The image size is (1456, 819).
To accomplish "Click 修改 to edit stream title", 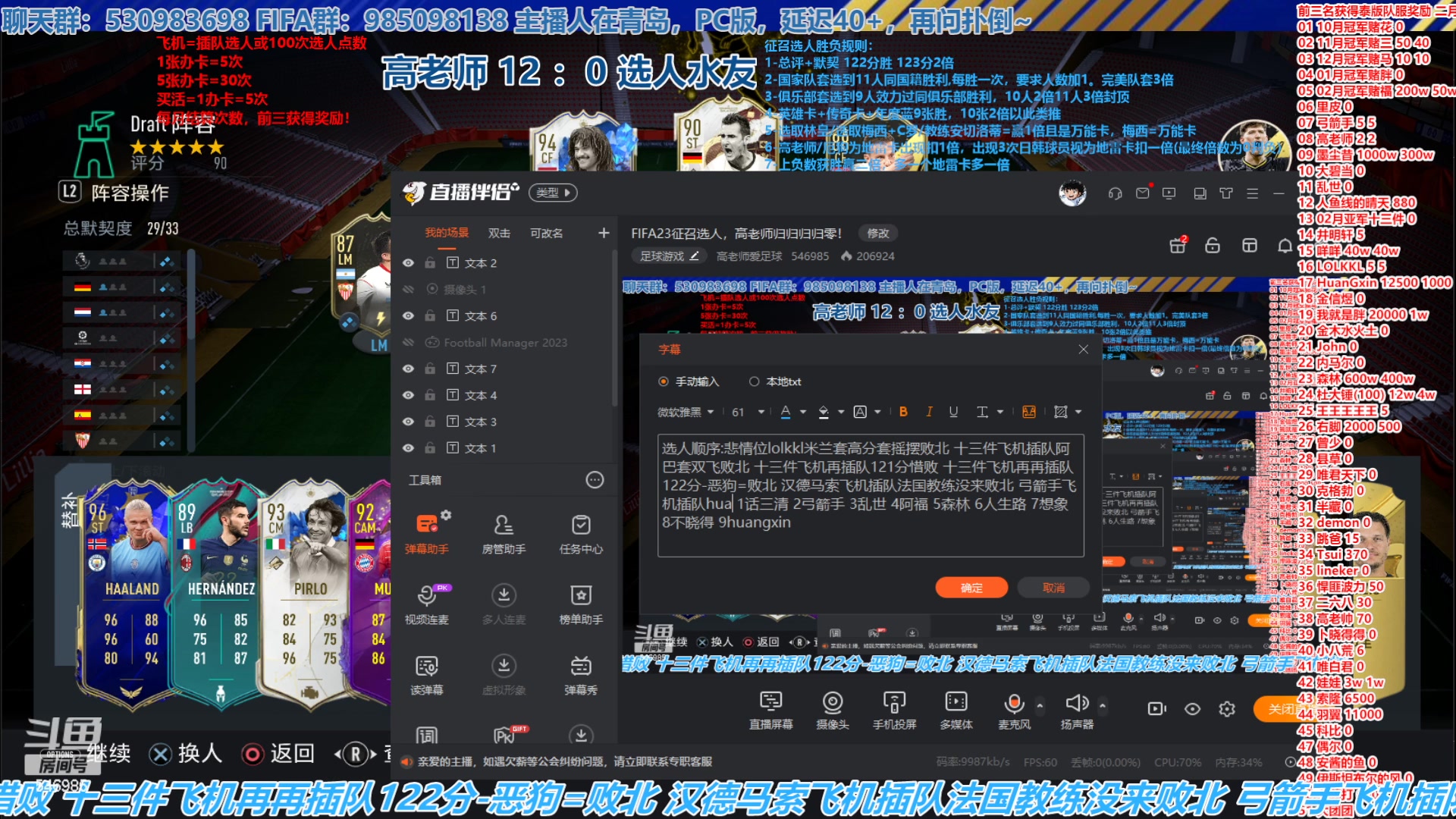I will coord(877,233).
